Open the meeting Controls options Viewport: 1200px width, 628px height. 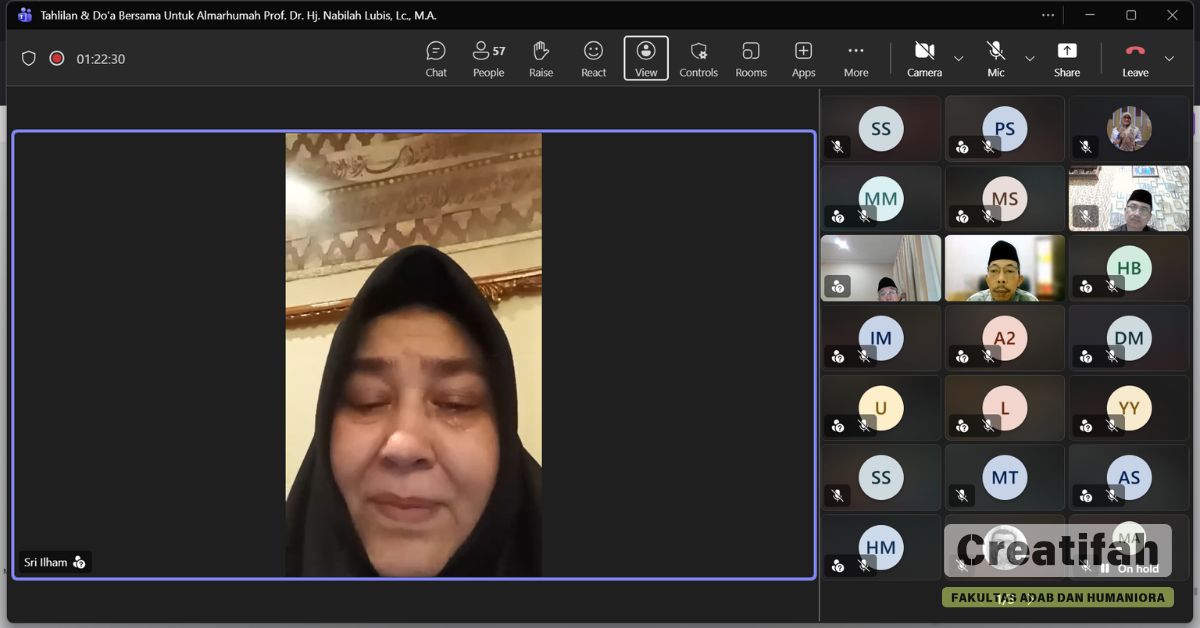pos(698,58)
